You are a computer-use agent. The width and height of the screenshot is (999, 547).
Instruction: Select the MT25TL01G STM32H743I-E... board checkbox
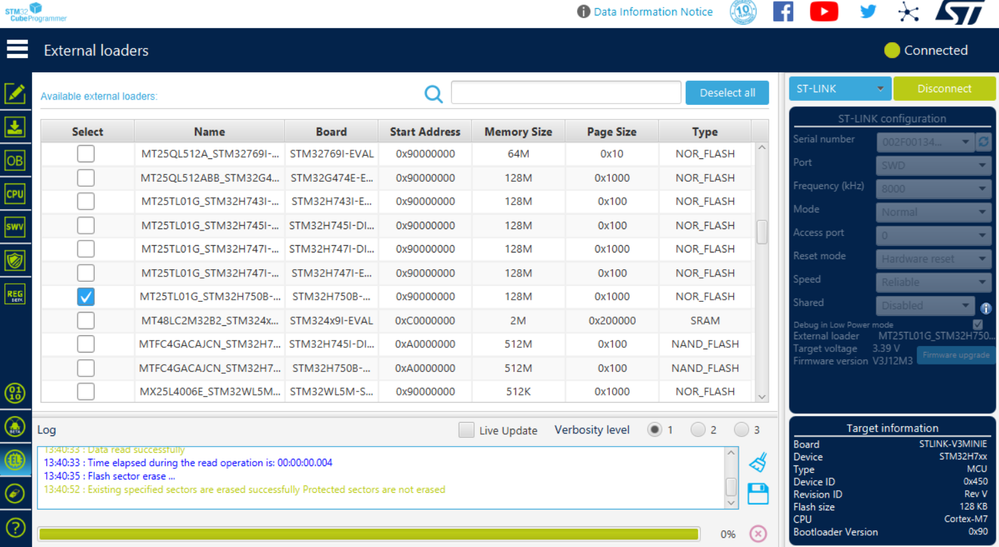pos(86,201)
